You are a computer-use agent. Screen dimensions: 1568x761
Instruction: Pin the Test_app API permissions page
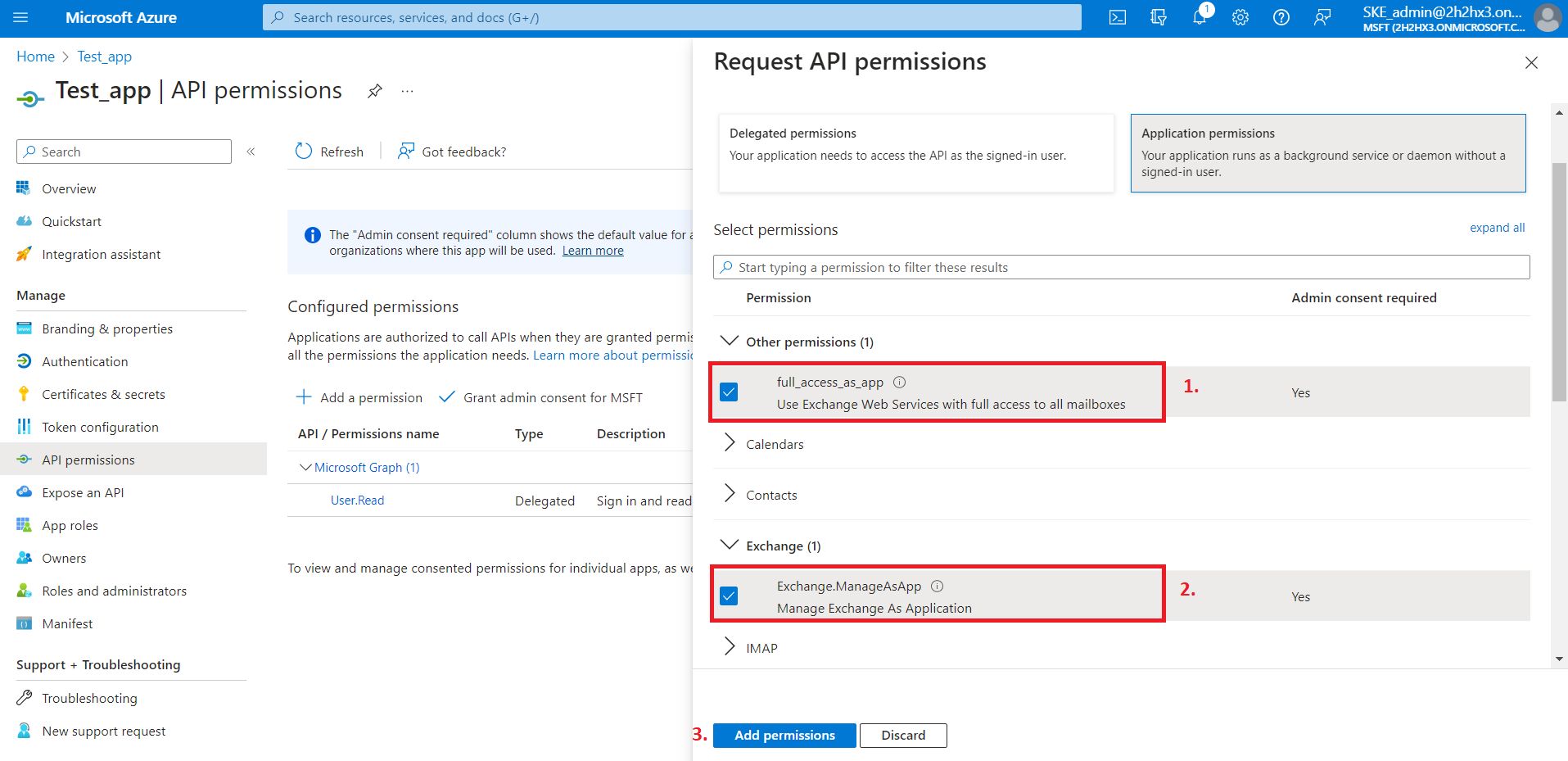(x=375, y=91)
